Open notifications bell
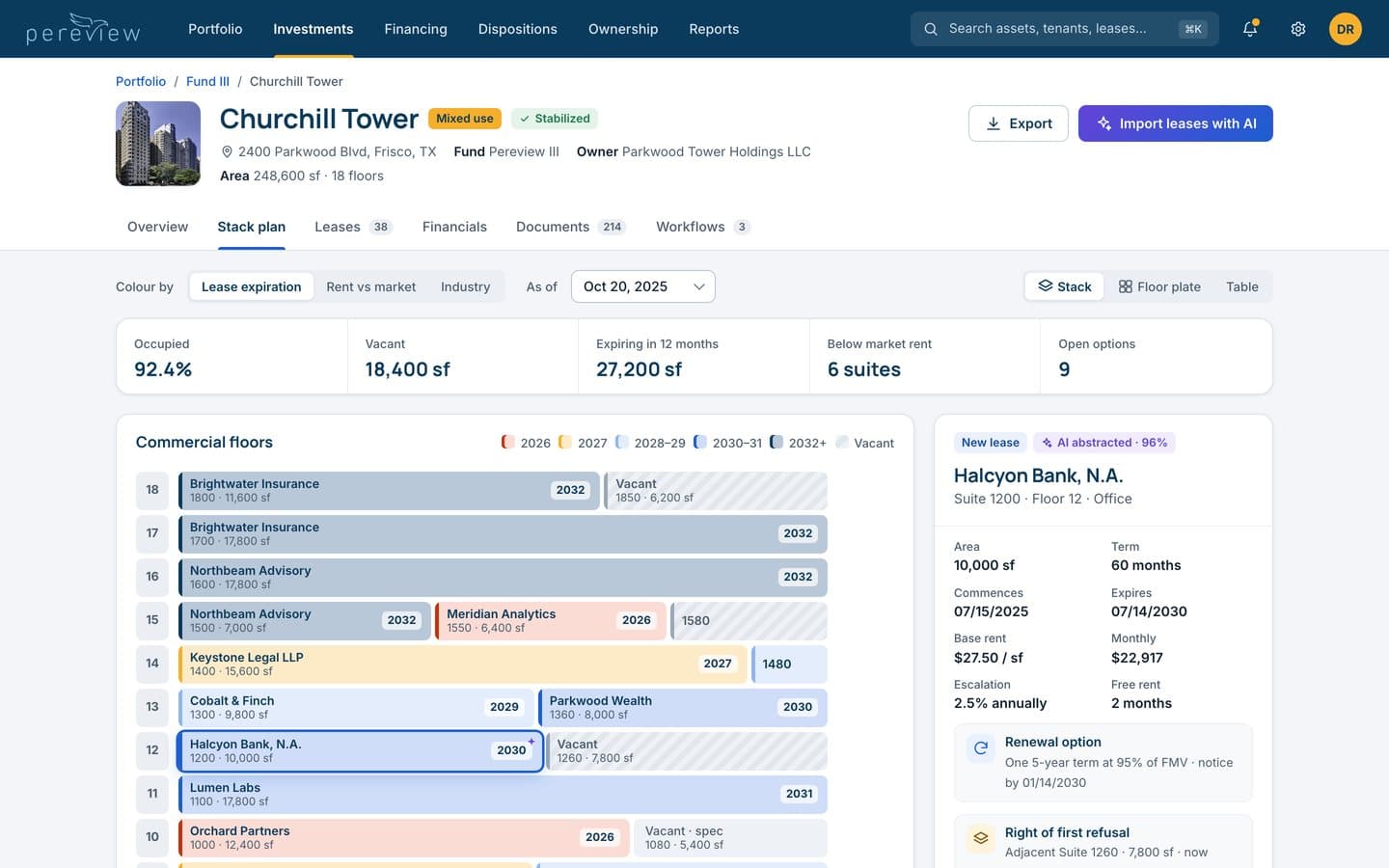The width and height of the screenshot is (1389, 868). click(1250, 29)
